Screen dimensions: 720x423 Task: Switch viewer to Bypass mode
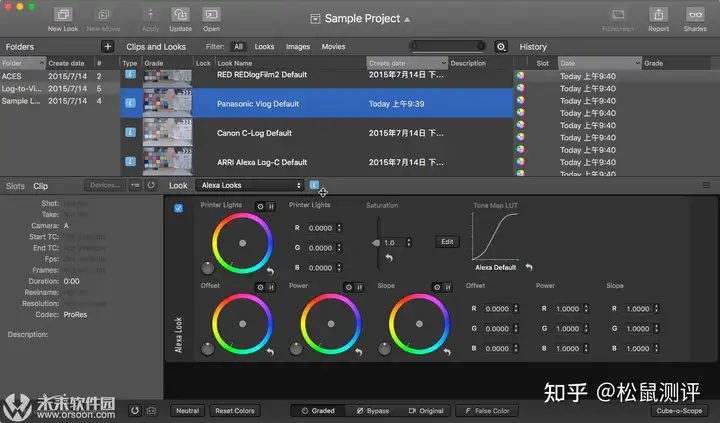(373, 411)
